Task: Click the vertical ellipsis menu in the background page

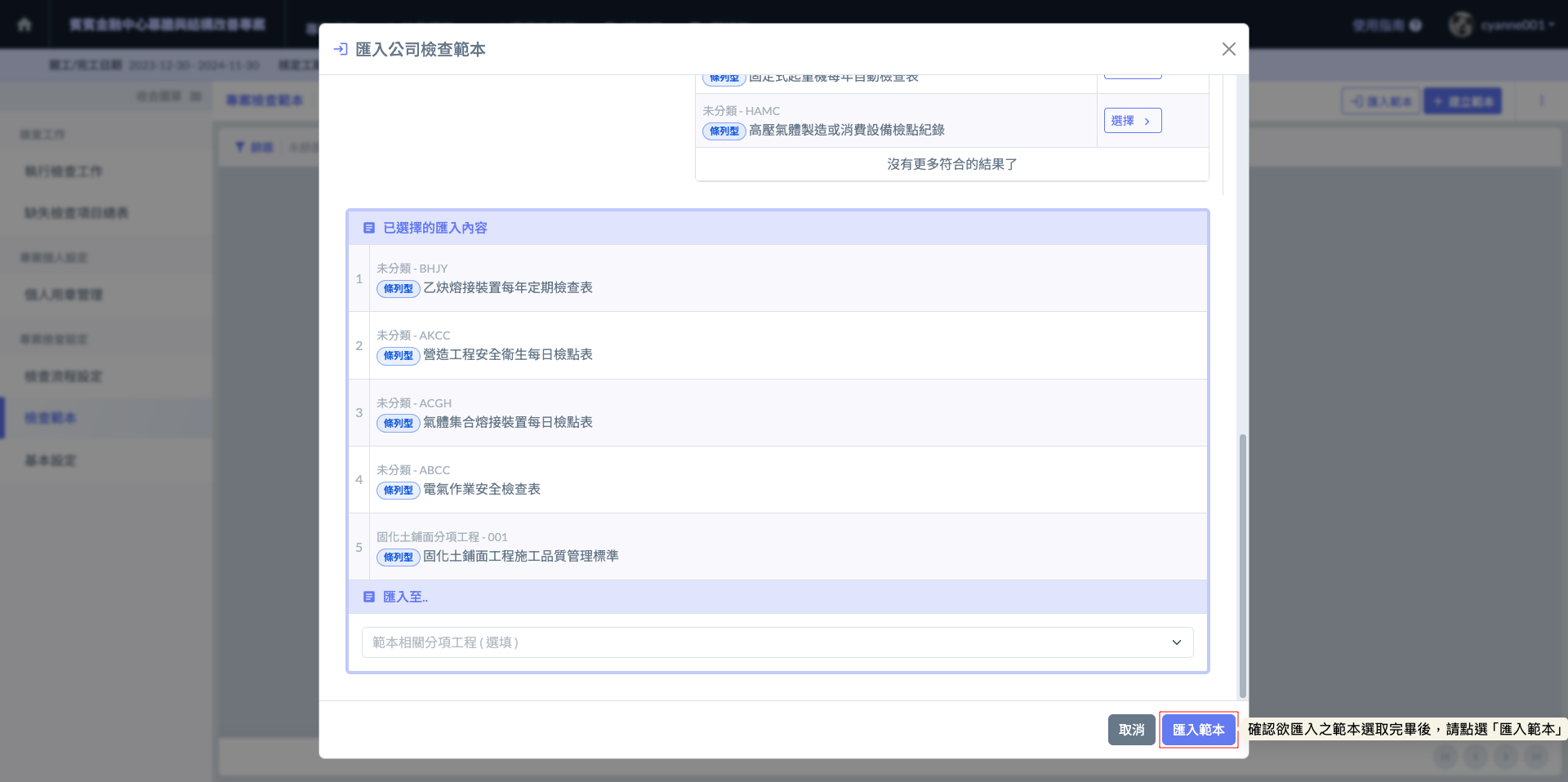Action: [1542, 100]
